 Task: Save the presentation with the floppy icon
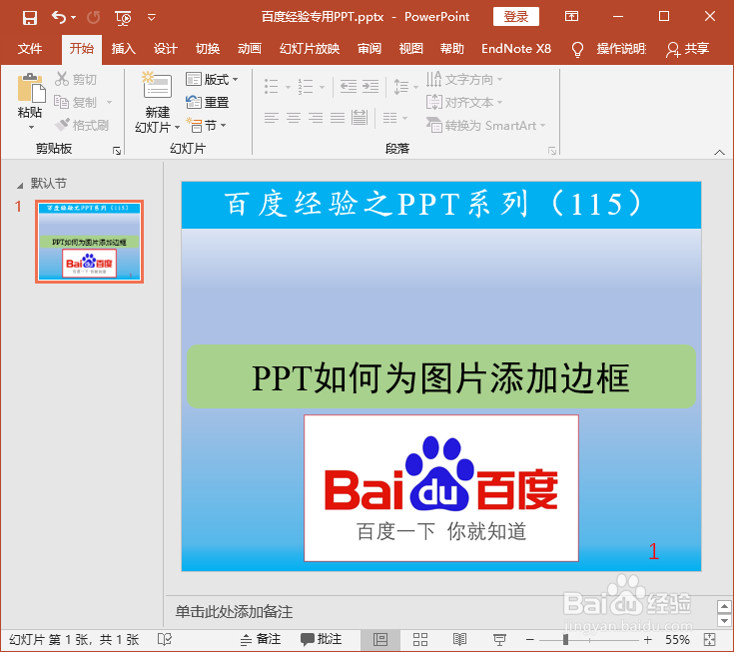click(29, 18)
